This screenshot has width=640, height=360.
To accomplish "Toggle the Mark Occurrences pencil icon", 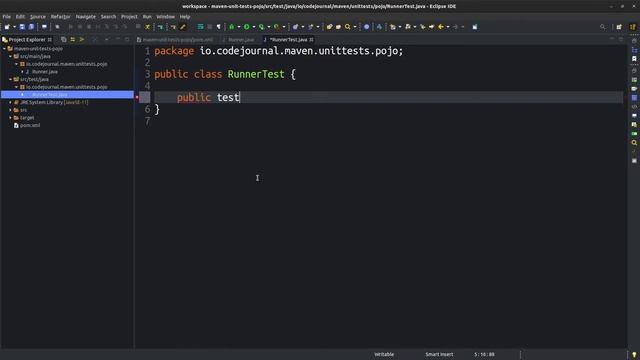I will tap(183, 27).
